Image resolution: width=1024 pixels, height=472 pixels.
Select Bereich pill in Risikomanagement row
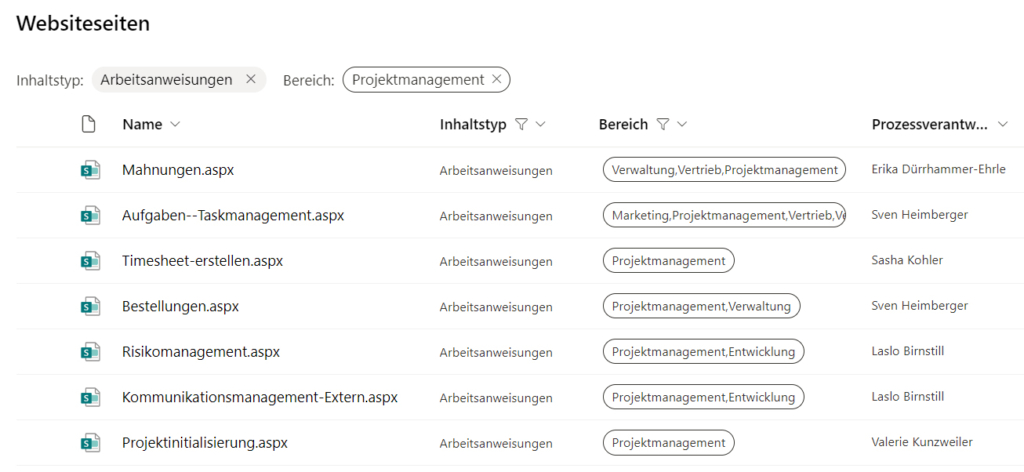coord(703,351)
